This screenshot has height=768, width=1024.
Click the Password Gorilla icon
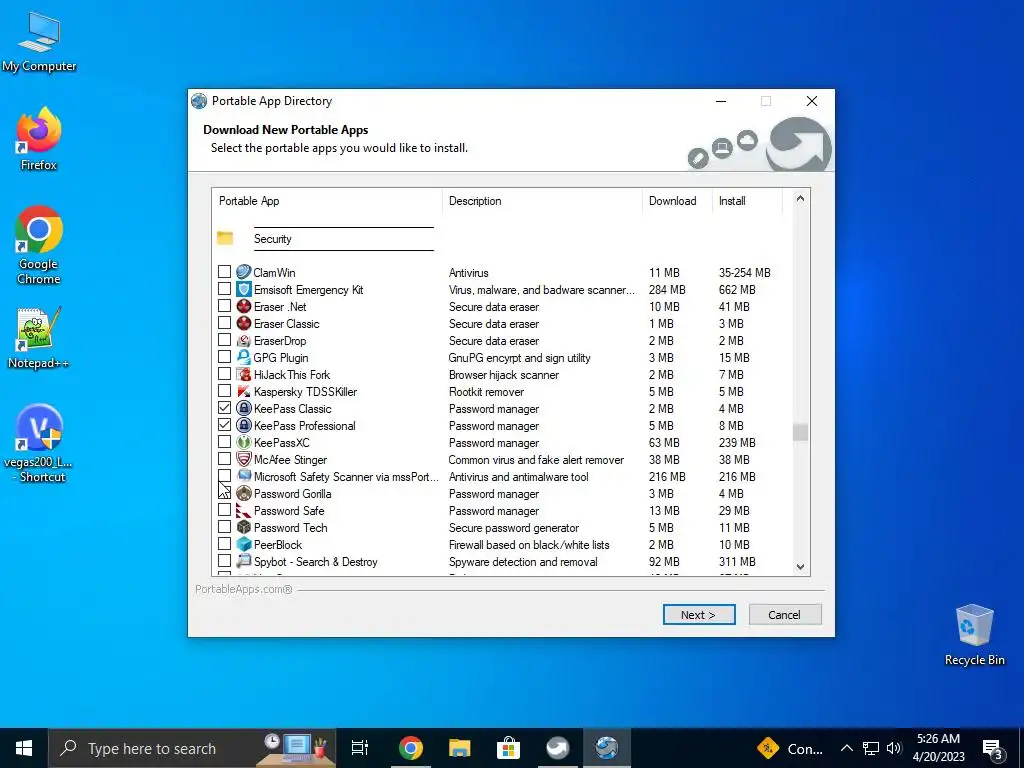pyautogui.click(x=244, y=492)
